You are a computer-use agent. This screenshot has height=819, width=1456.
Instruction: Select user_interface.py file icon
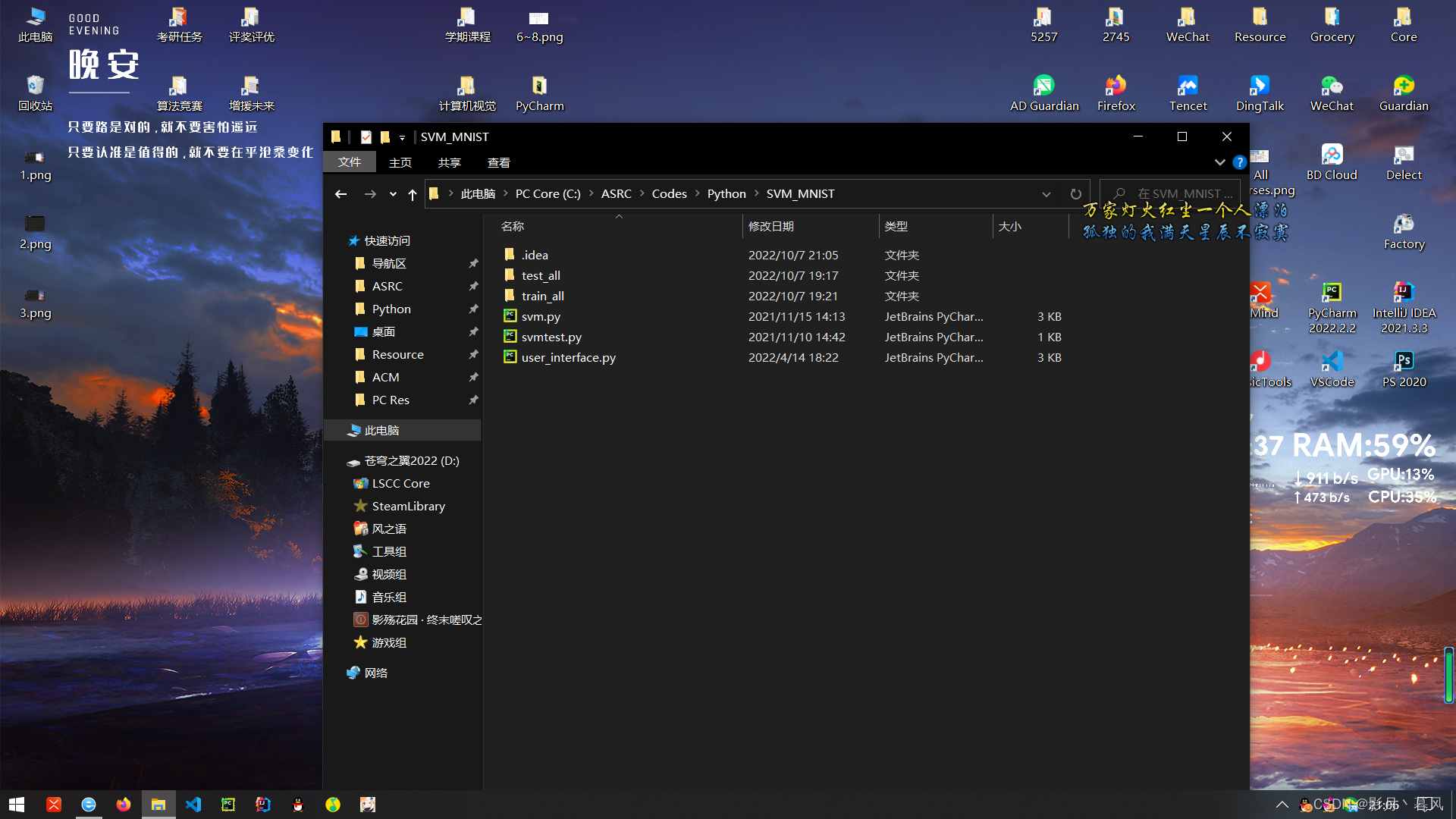(510, 357)
